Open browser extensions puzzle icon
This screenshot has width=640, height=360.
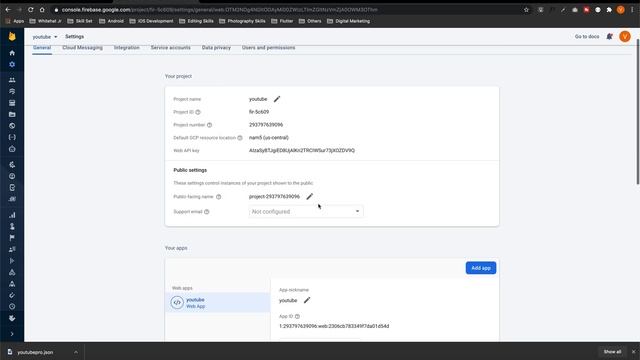(609, 10)
